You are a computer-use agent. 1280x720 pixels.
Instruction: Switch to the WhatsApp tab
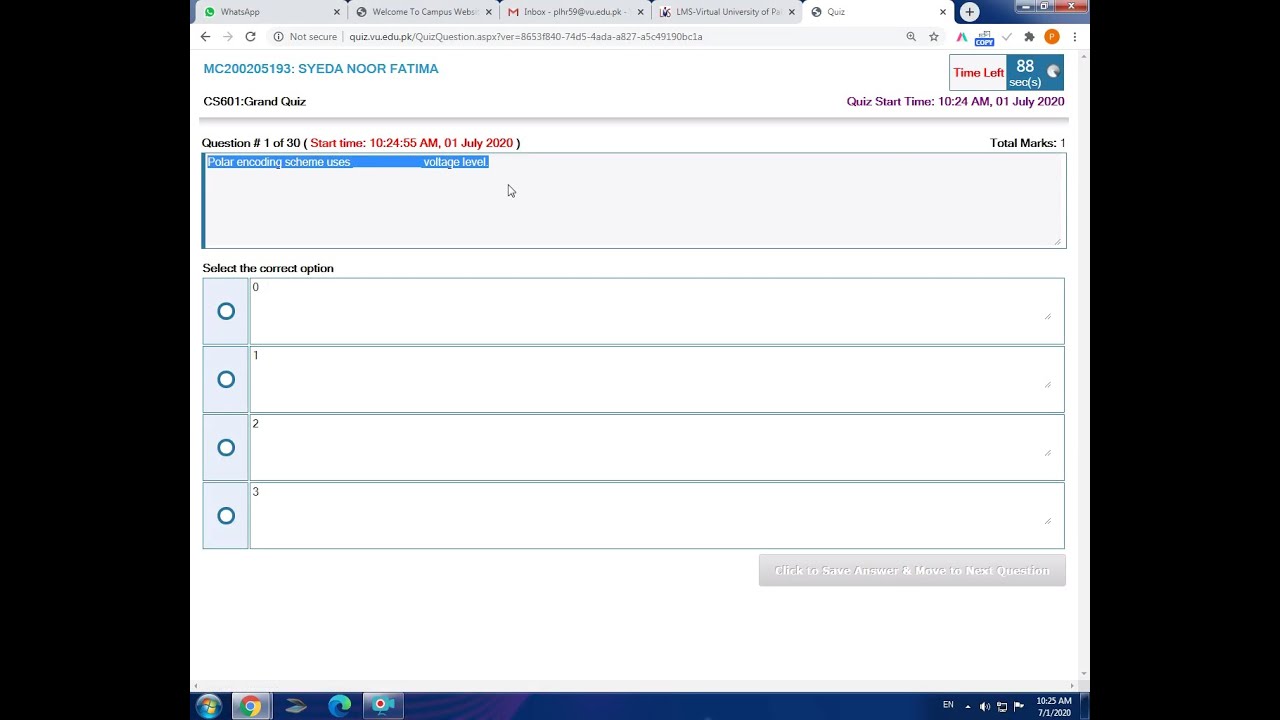tap(268, 12)
